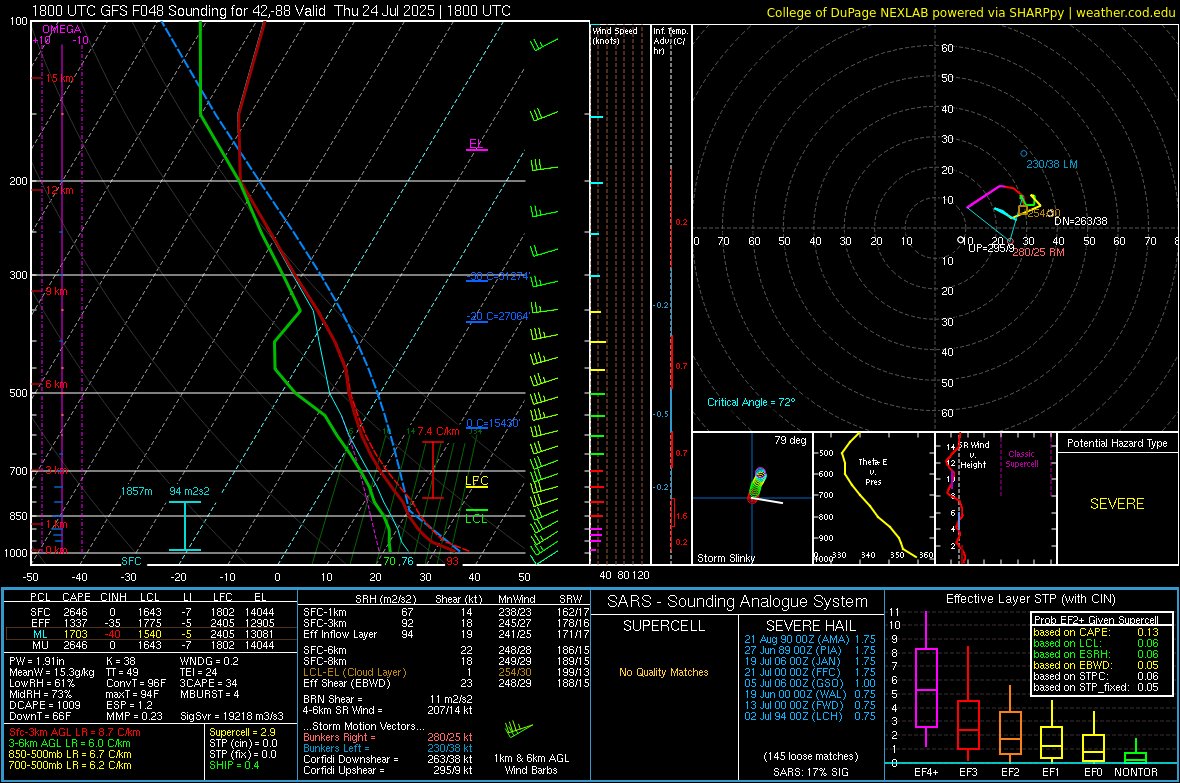Click the magenta EL marker on the Skew-T
Screen dimensions: 1180x783
pos(476,144)
